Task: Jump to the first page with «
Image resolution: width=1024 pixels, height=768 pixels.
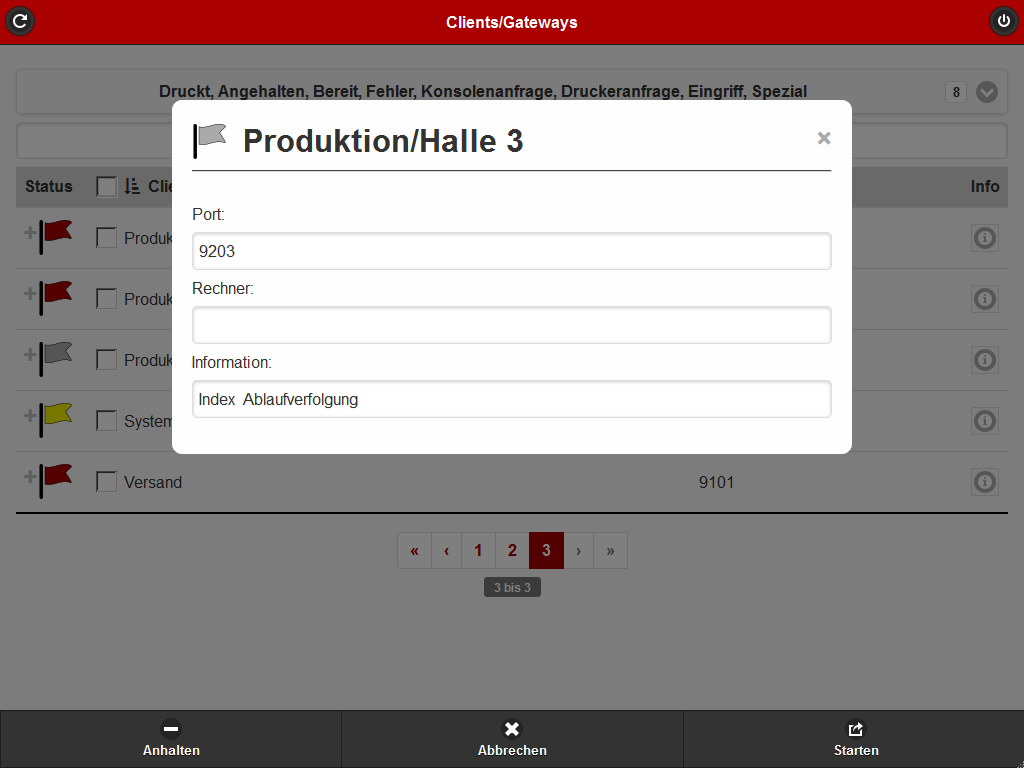Action: pyautogui.click(x=414, y=551)
